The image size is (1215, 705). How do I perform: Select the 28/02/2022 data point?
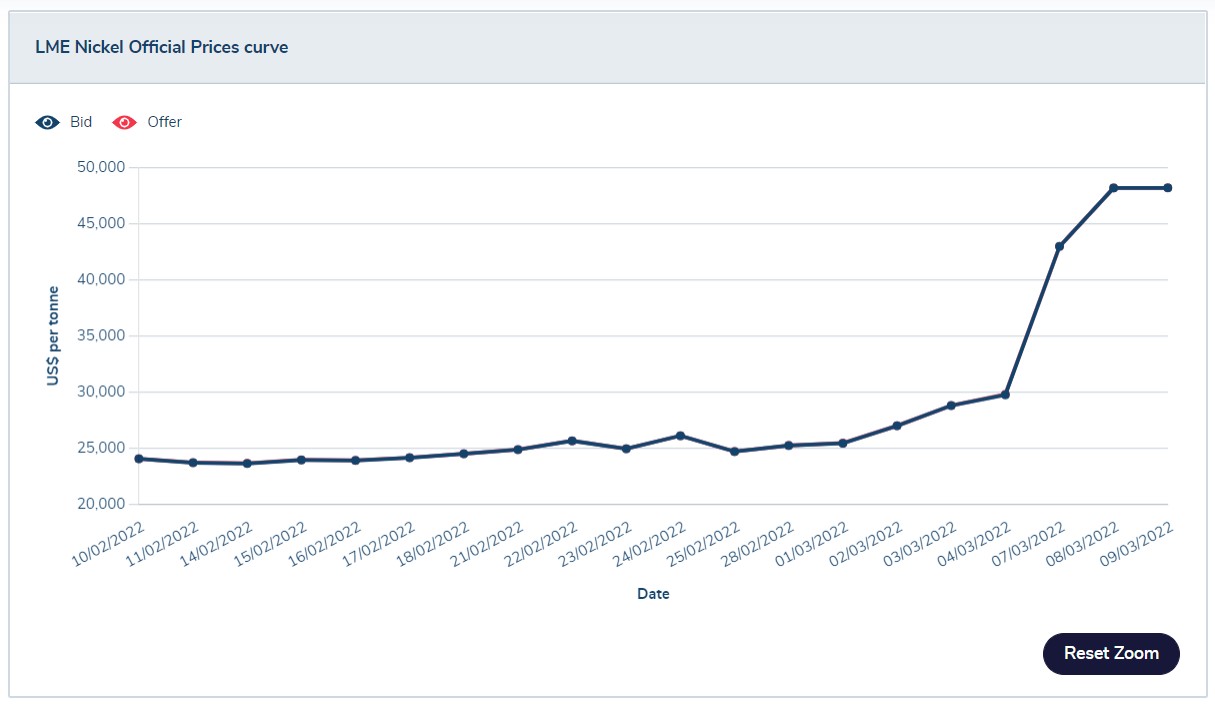788,445
